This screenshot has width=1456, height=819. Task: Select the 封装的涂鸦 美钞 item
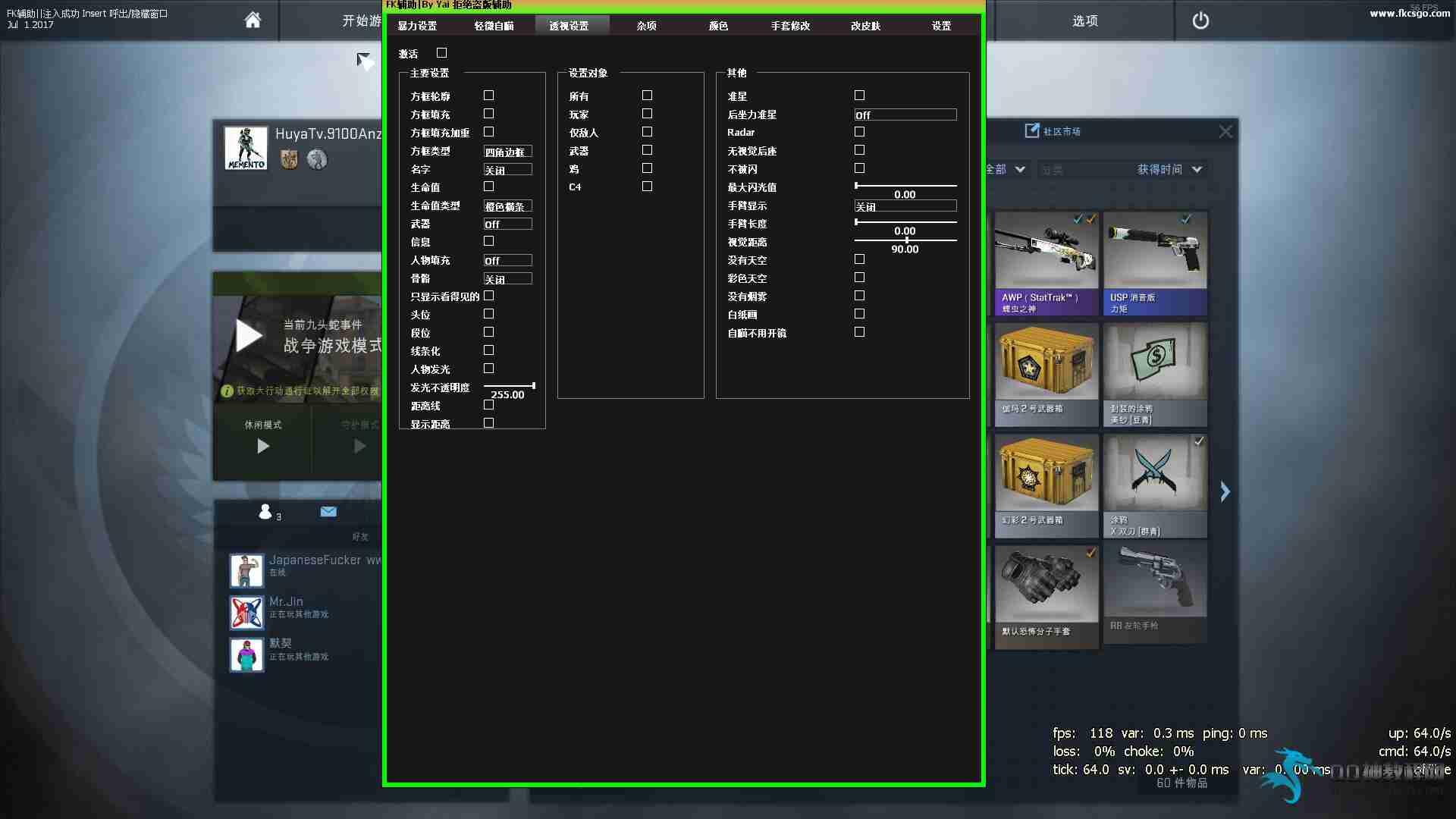click(1155, 375)
